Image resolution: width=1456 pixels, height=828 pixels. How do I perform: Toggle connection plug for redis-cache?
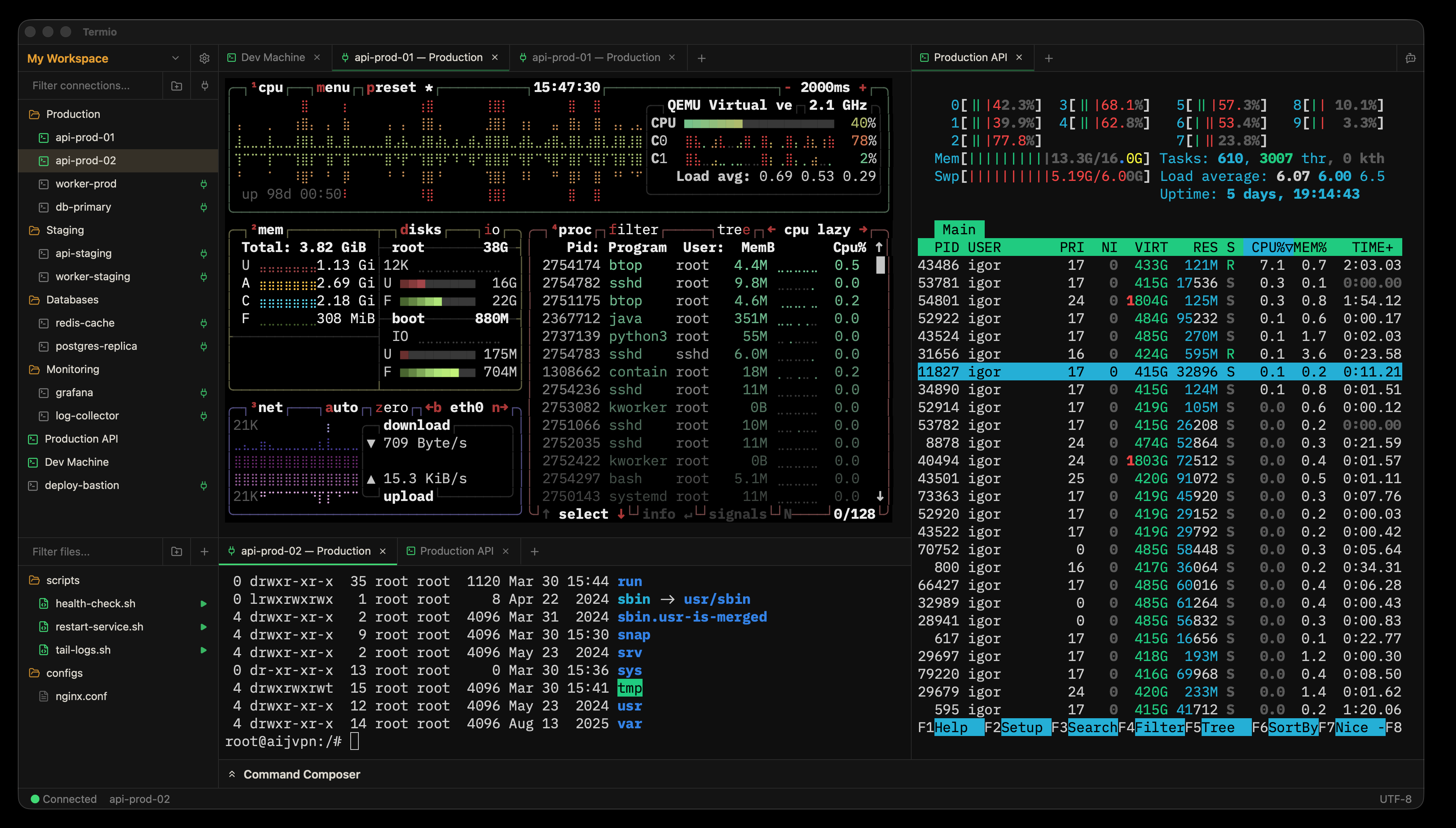click(203, 323)
